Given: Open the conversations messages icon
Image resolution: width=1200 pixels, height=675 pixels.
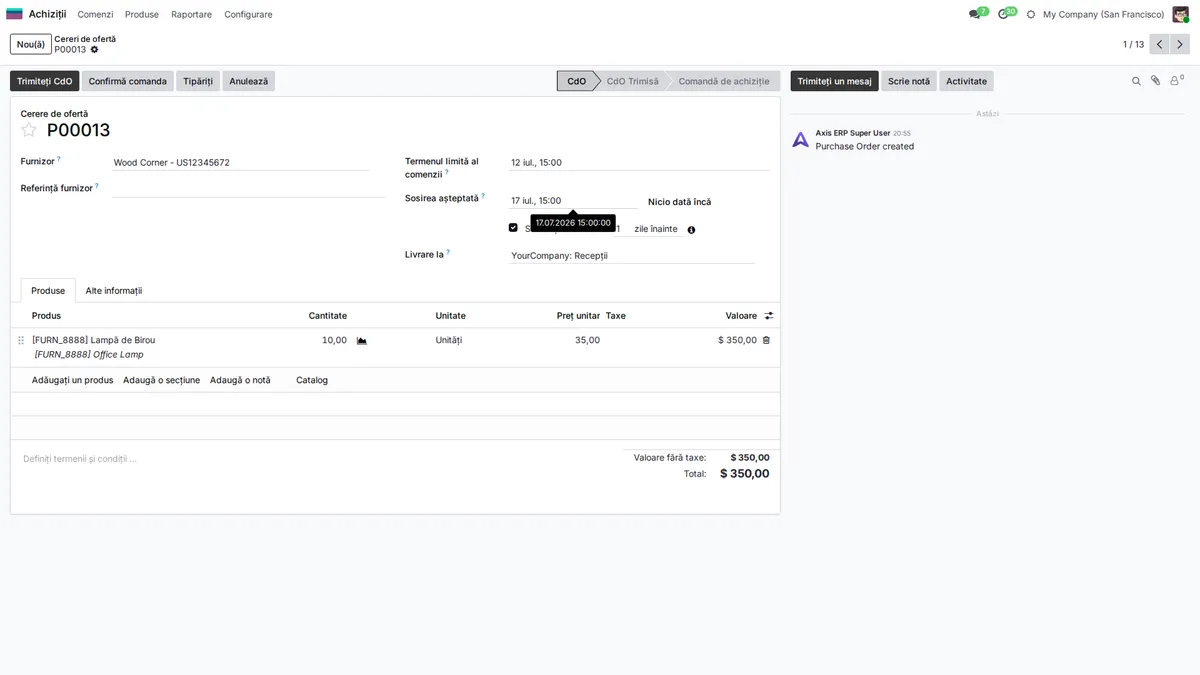Looking at the screenshot, I should 975,14.
